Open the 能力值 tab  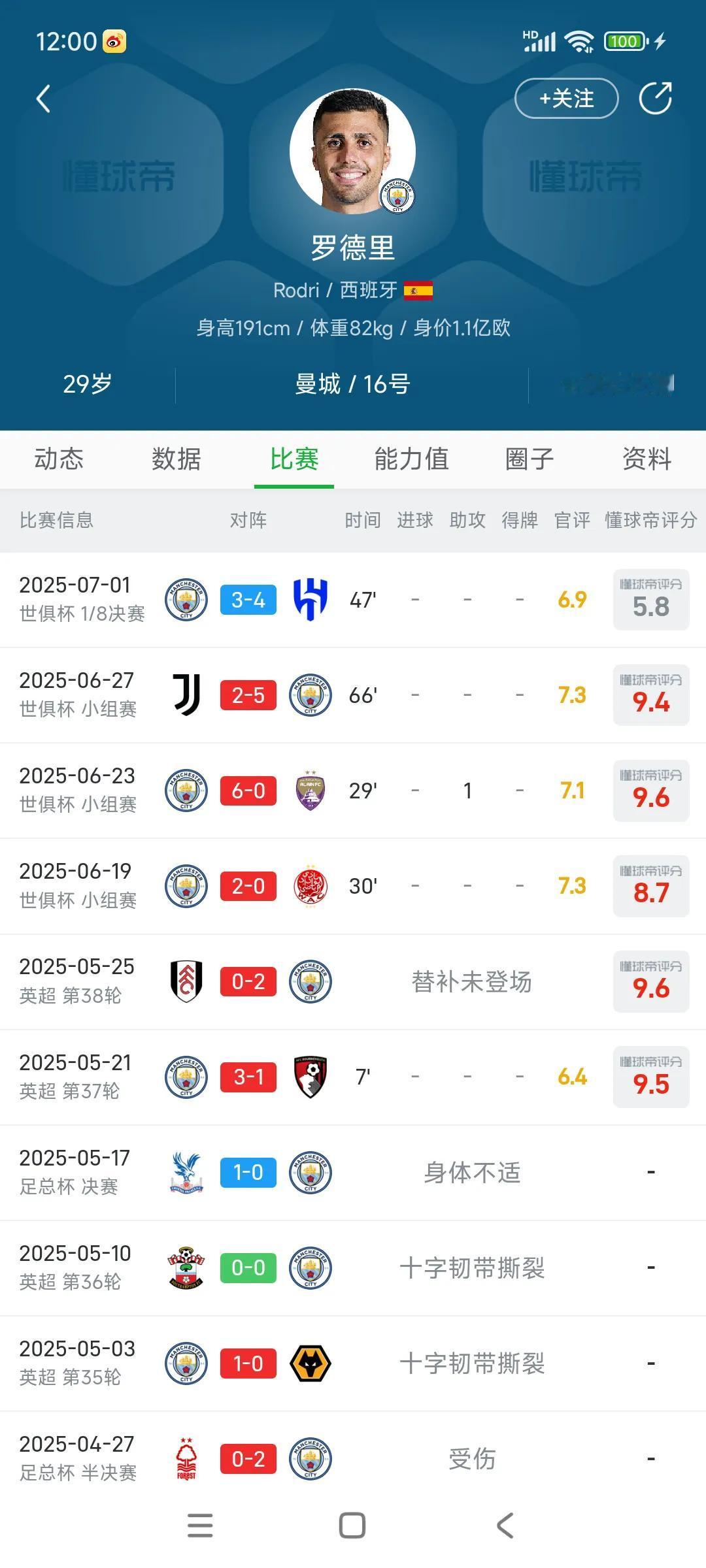(x=411, y=459)
